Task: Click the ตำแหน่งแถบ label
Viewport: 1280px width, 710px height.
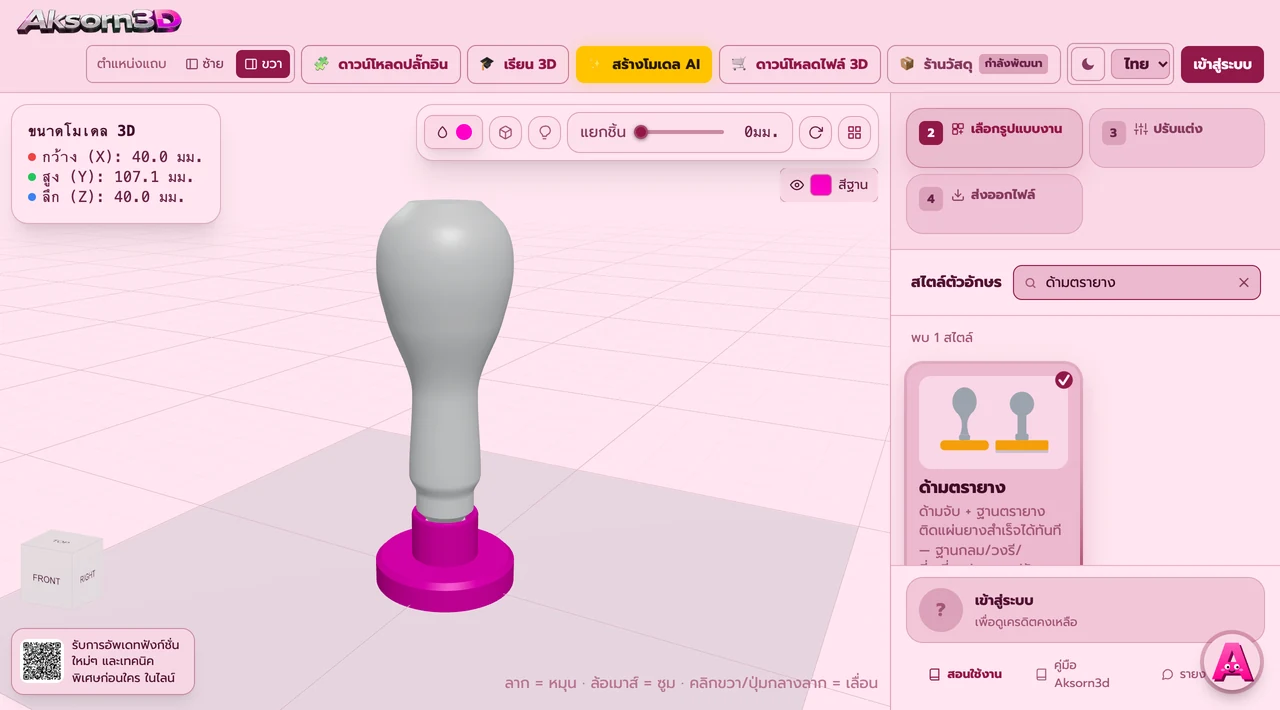Action: pyautogui.click(x=131, y=64)
